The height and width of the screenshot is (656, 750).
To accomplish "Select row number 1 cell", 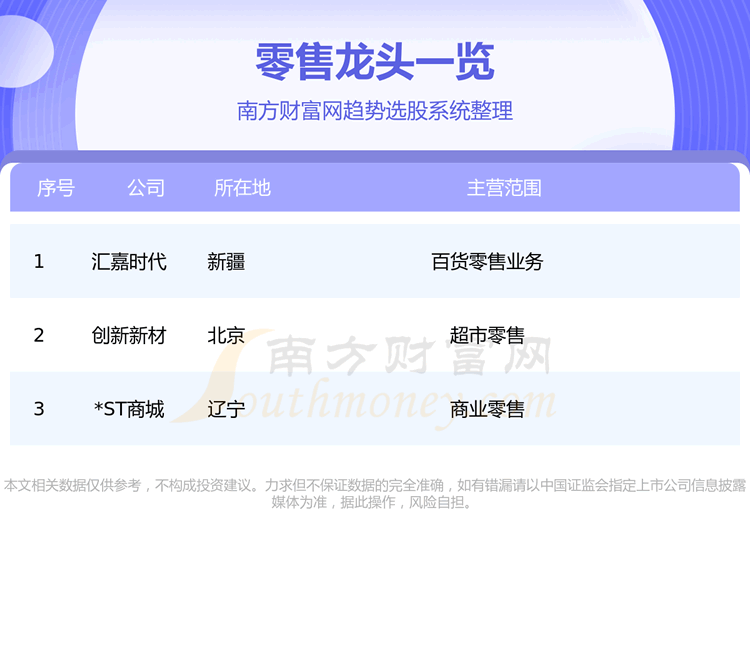I will [x=39, y=262].
